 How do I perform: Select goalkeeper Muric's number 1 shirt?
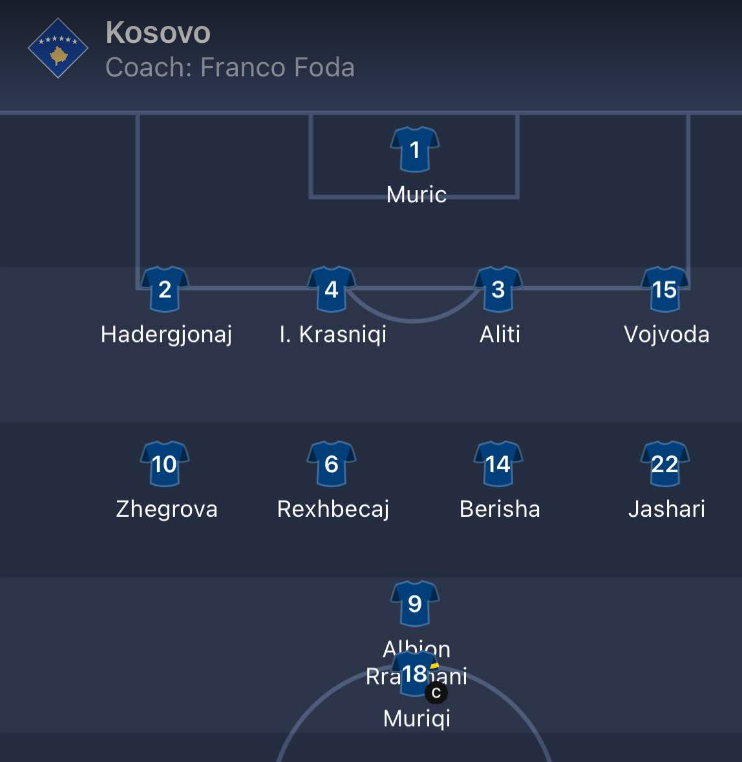click(415, 149)
